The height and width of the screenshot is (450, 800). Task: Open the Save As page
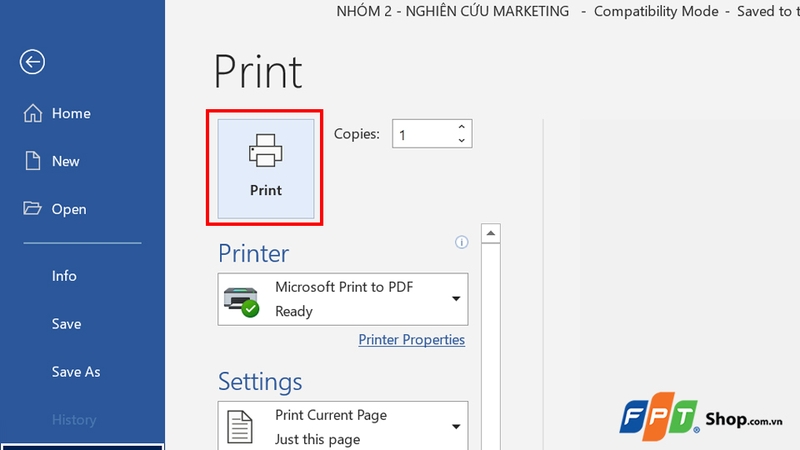(x=76, y=372)
